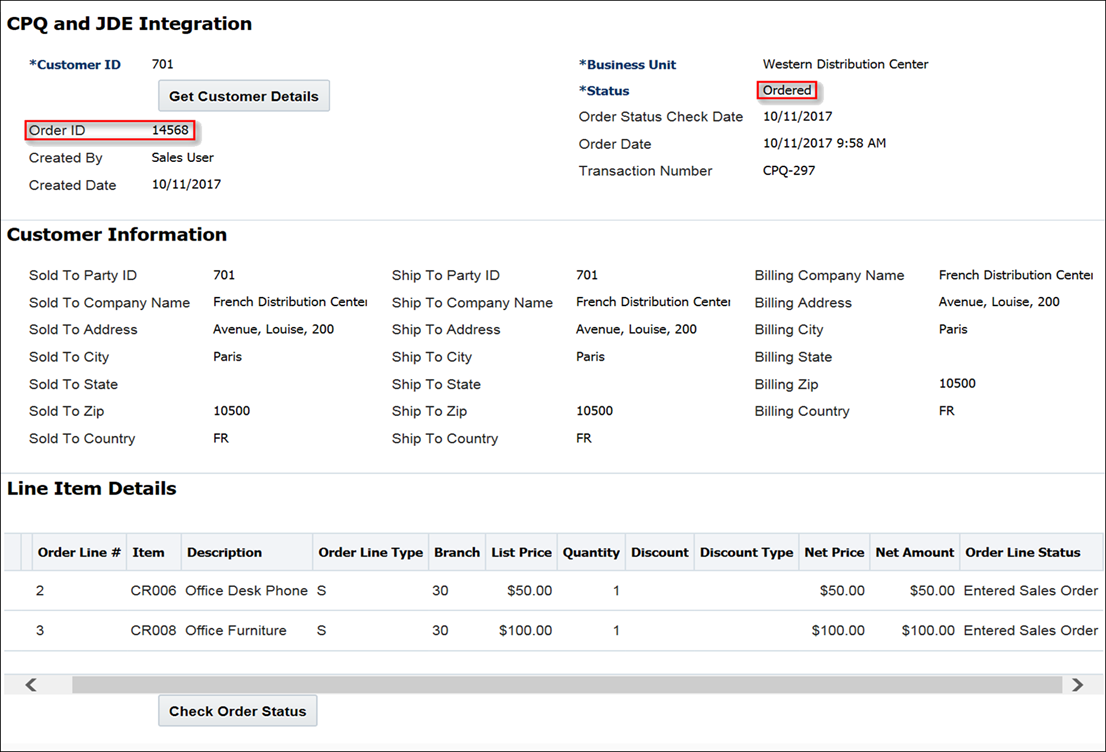
Task: Click the Check Order Status button
Action: coord(237,710)
